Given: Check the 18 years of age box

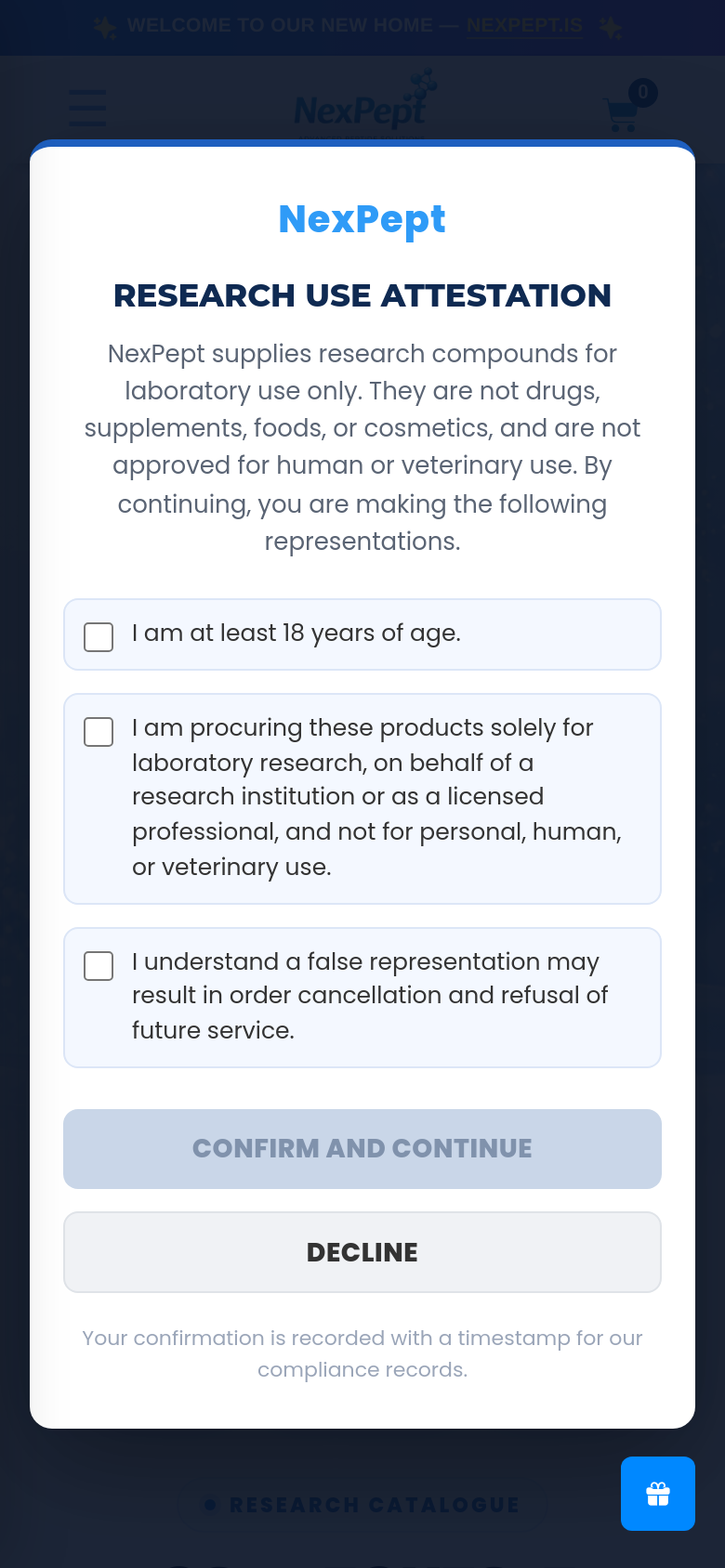Looking at the screenshot, I should coord(99,637).
